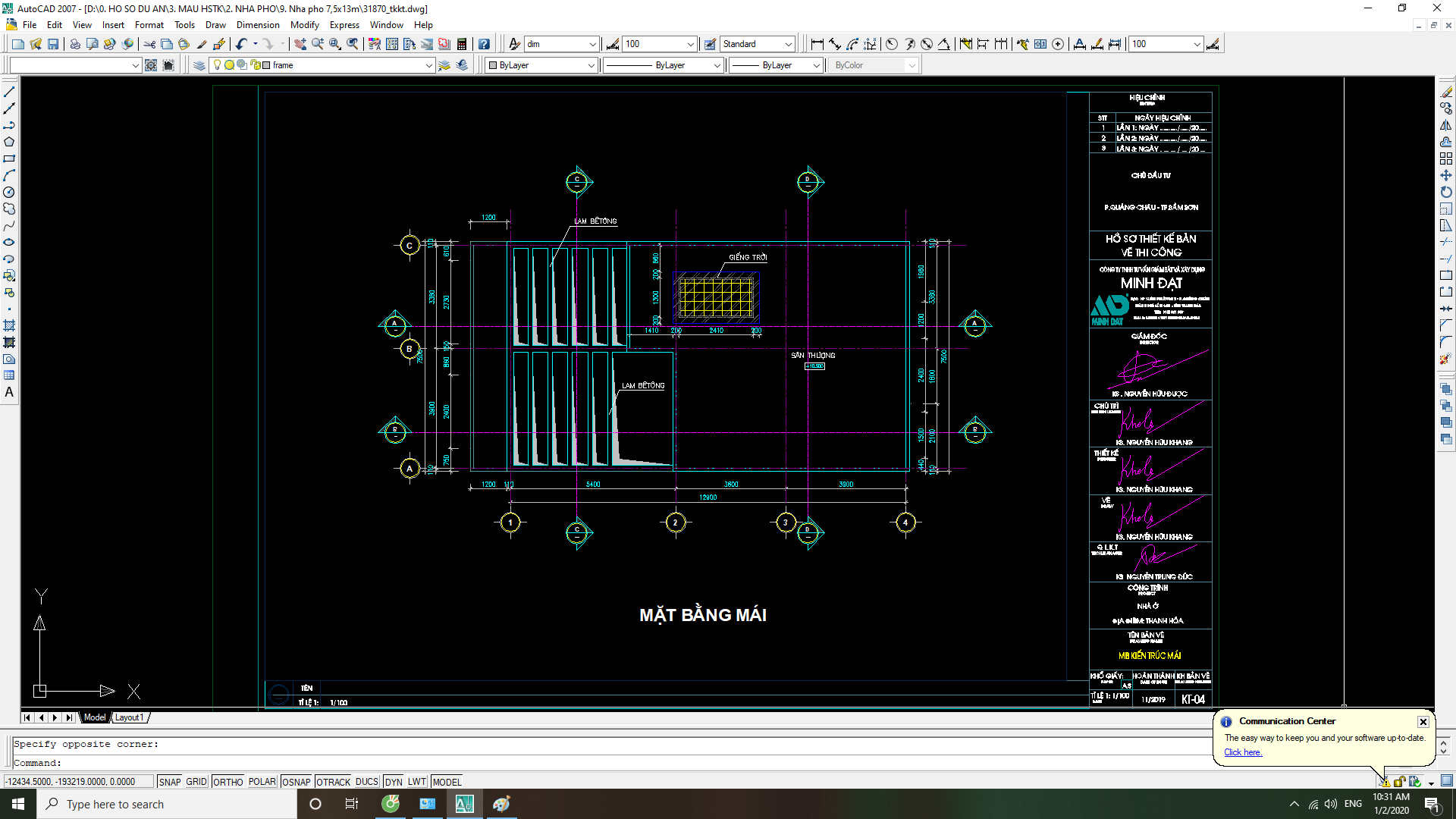Viewport: 1456px width, 819px height.
Task: Toggle SNAP mode in status bar
Action: point(170,782)
